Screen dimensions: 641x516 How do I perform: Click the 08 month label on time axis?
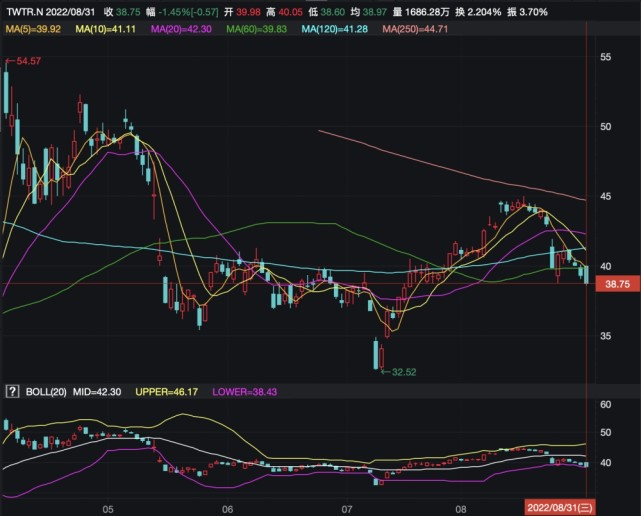[461, 508]
